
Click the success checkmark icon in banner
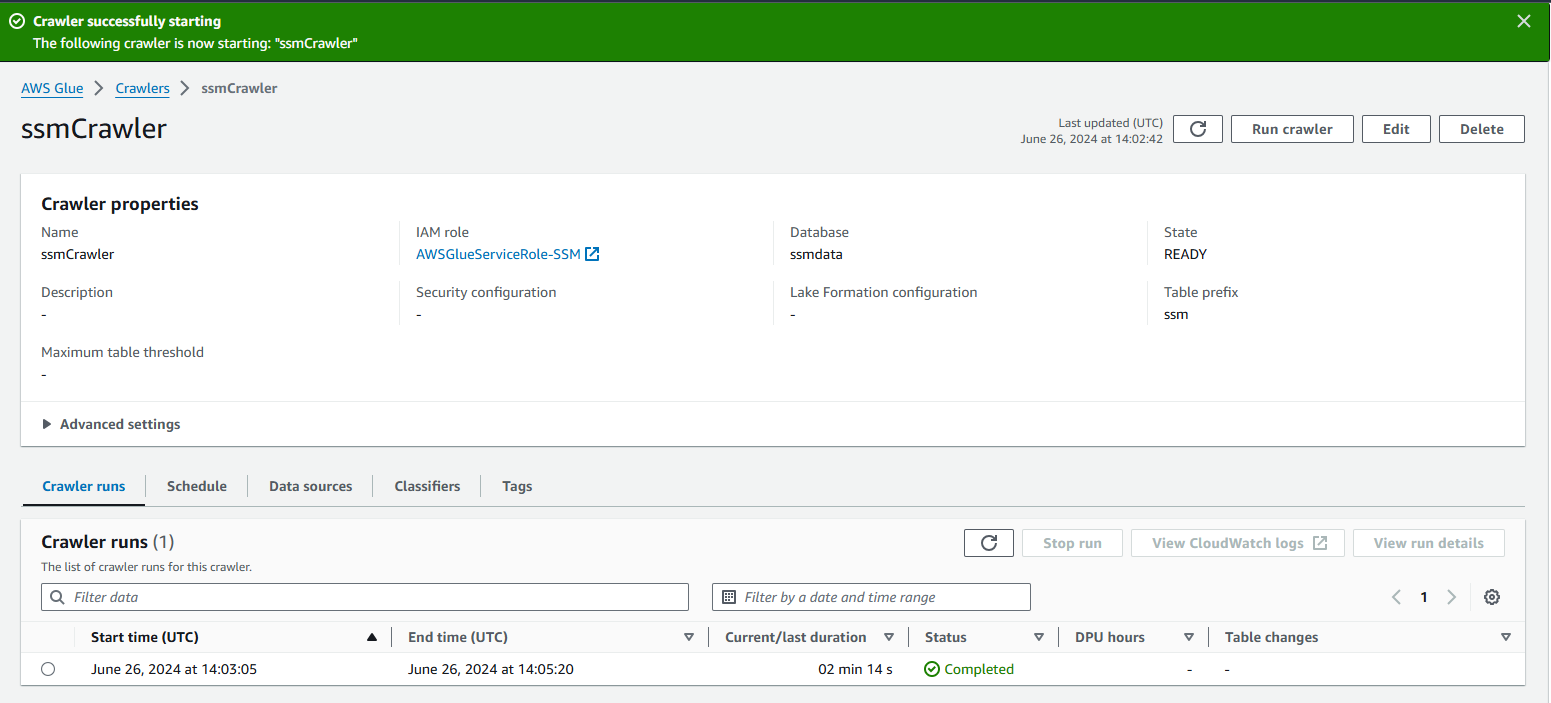click(16, 21)
